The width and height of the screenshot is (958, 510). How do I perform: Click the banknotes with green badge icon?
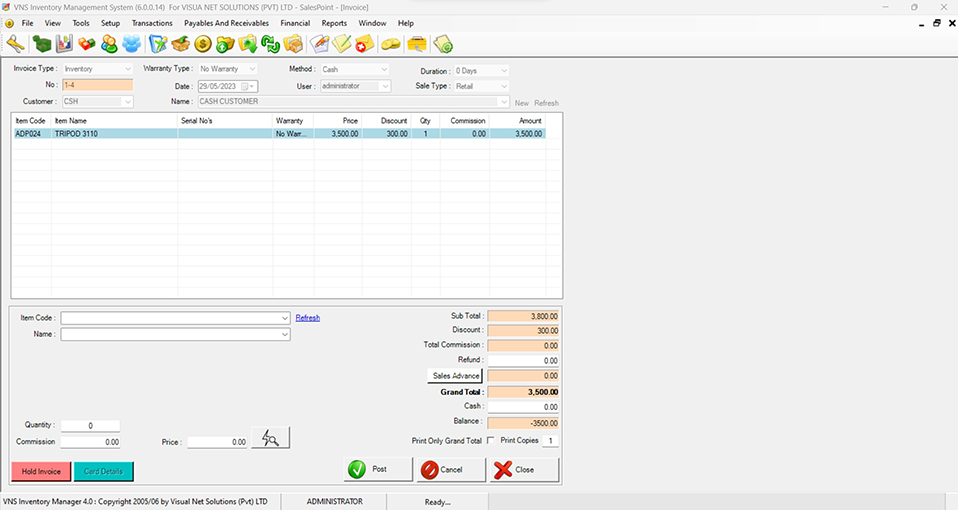443,44
